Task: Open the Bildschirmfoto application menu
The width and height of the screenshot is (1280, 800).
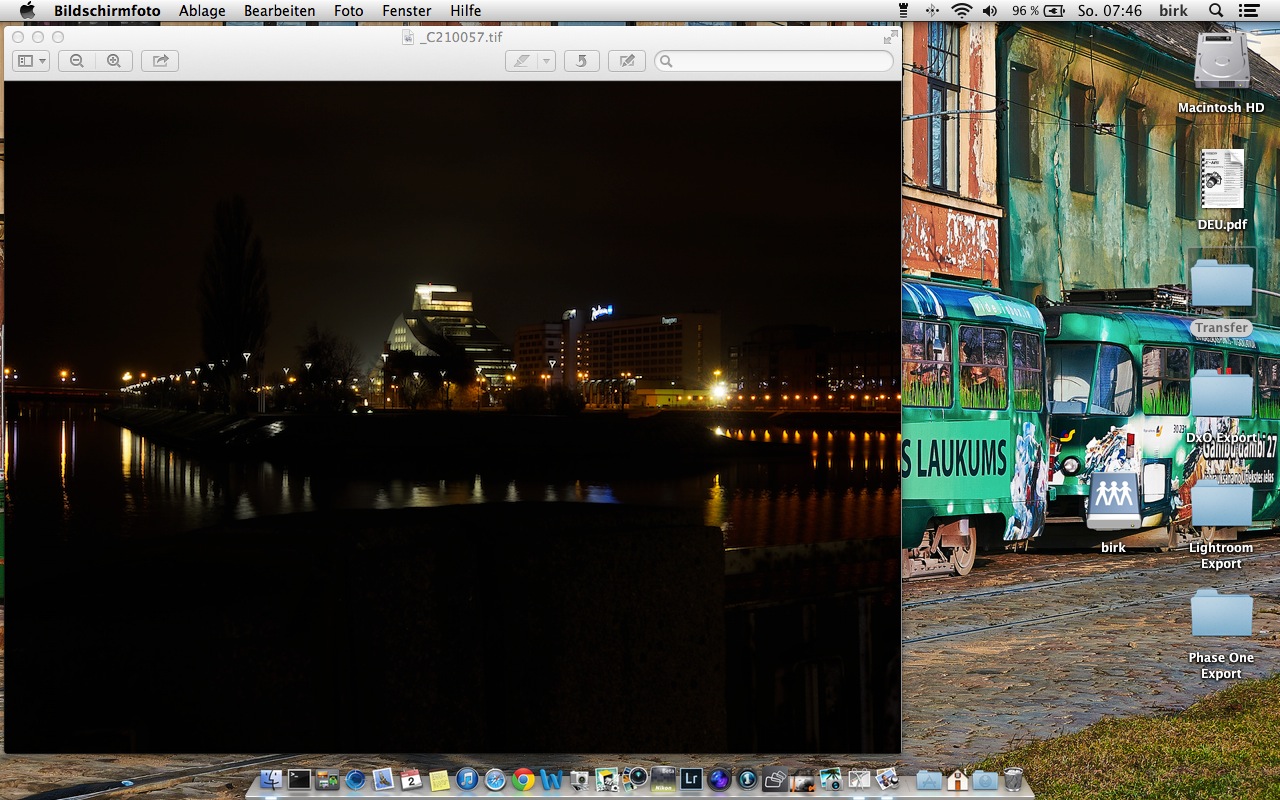Action: (x=107, y=11)
